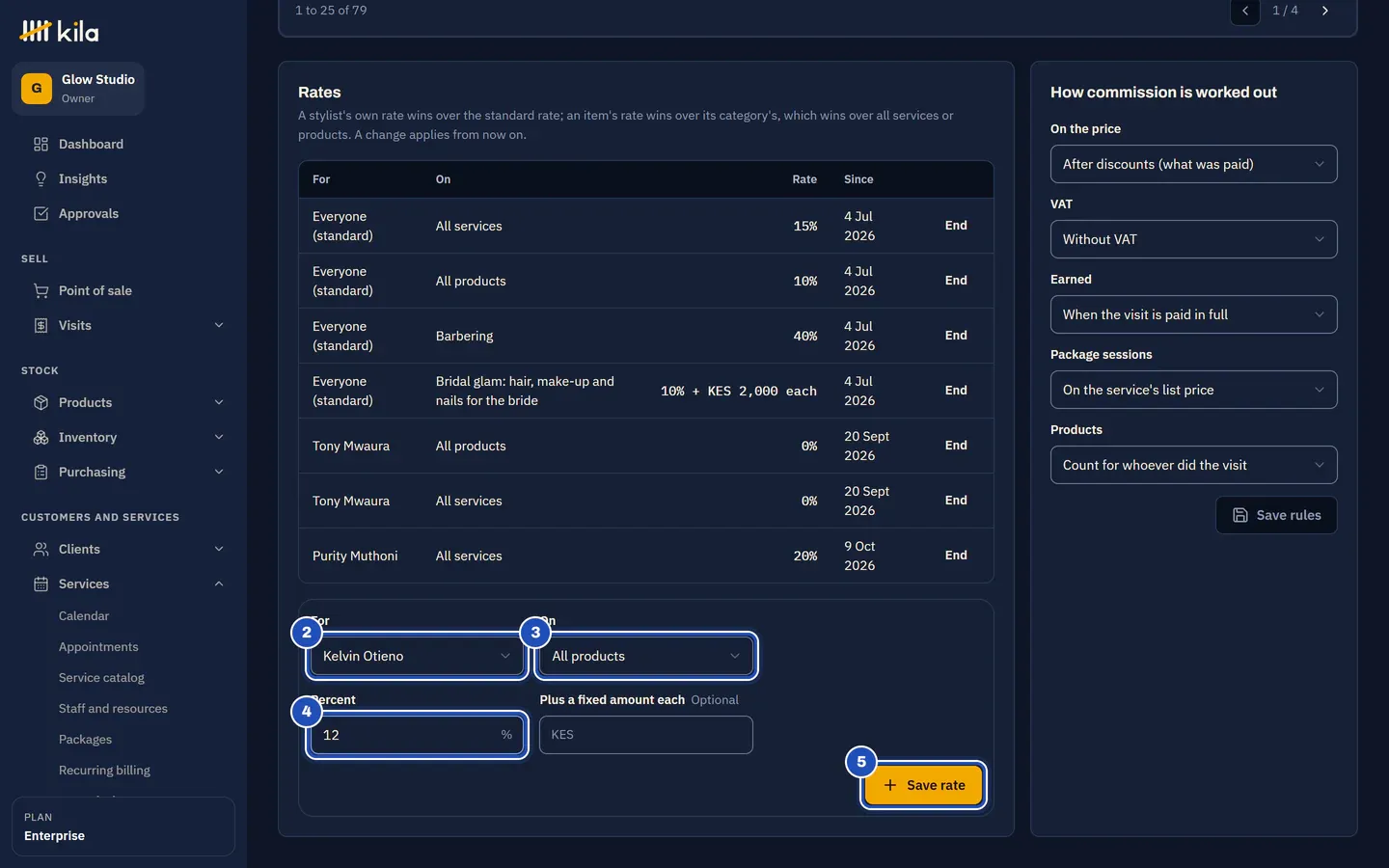This screenshot has width=1389, height=868.
Task: Collapse the Services submenu chevron
Action: [x=219, y=583]
